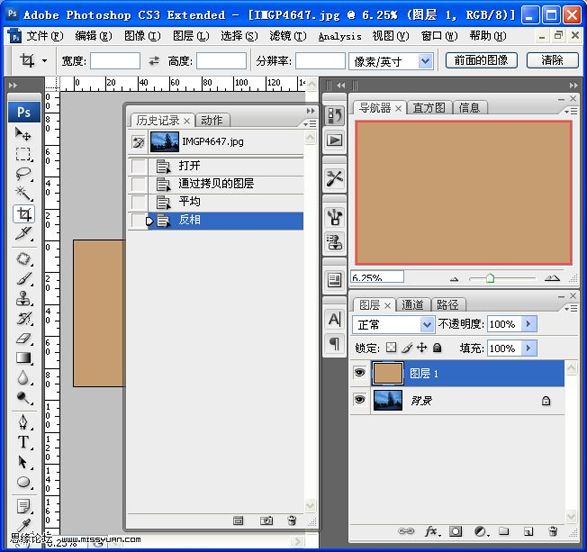Image resolution: width=587 pixels, height=552 pixels.
Task: Select the Crop tool in toolbox
Action: [24, 214]
